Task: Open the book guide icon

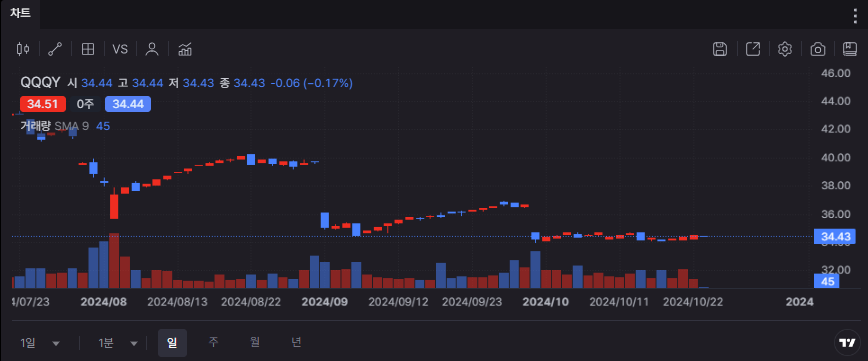Action: tap(850, 49)
